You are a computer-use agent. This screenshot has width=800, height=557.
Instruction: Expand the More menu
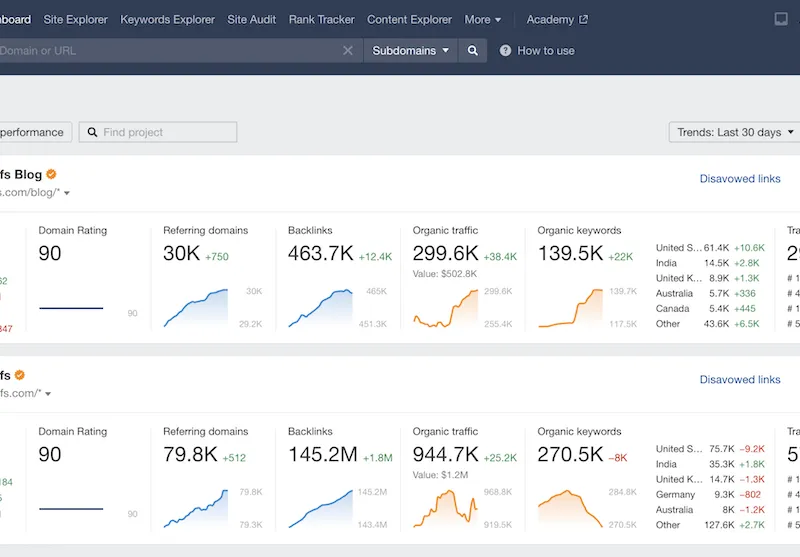pos(483,19)
